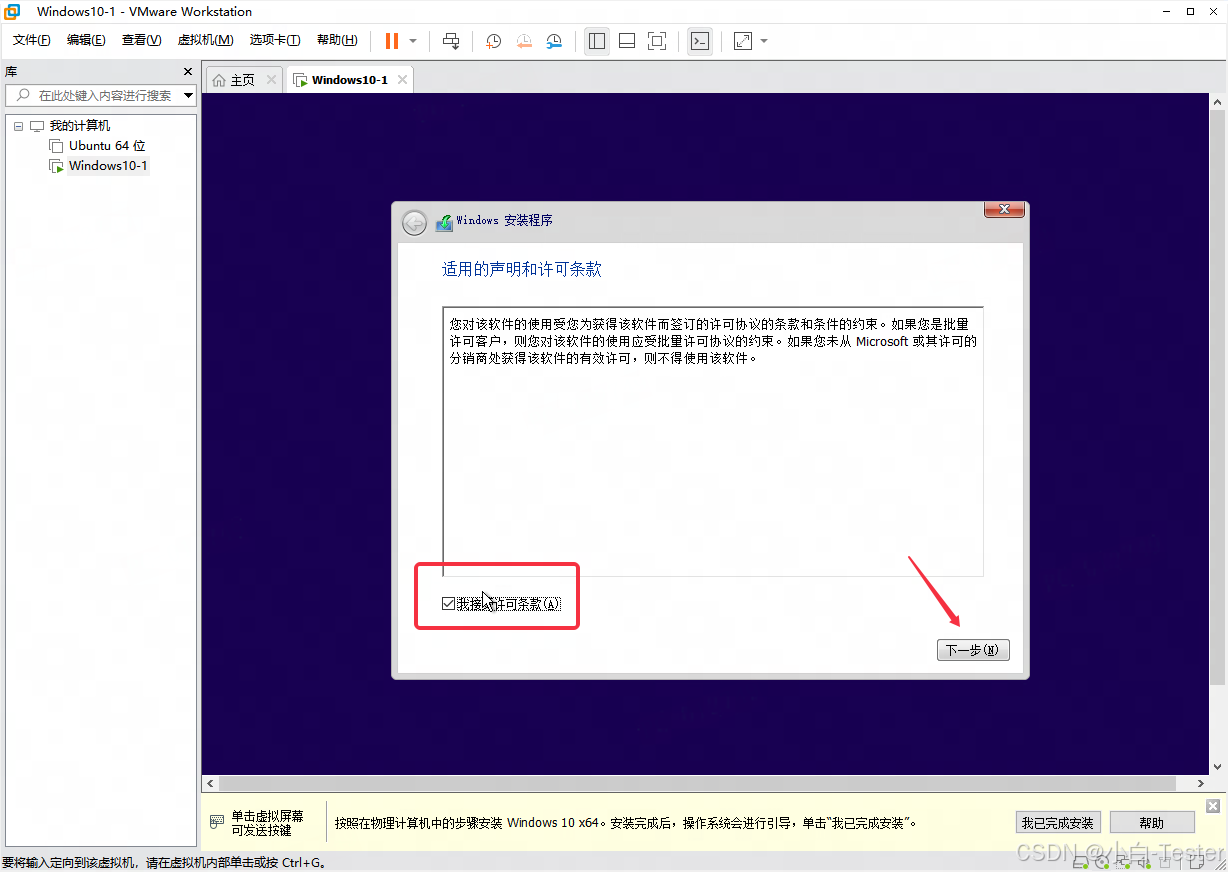The image size is (1228, 872).
Task: Revert to the previous snapshot icon
Action: click(x=524, y=41)
